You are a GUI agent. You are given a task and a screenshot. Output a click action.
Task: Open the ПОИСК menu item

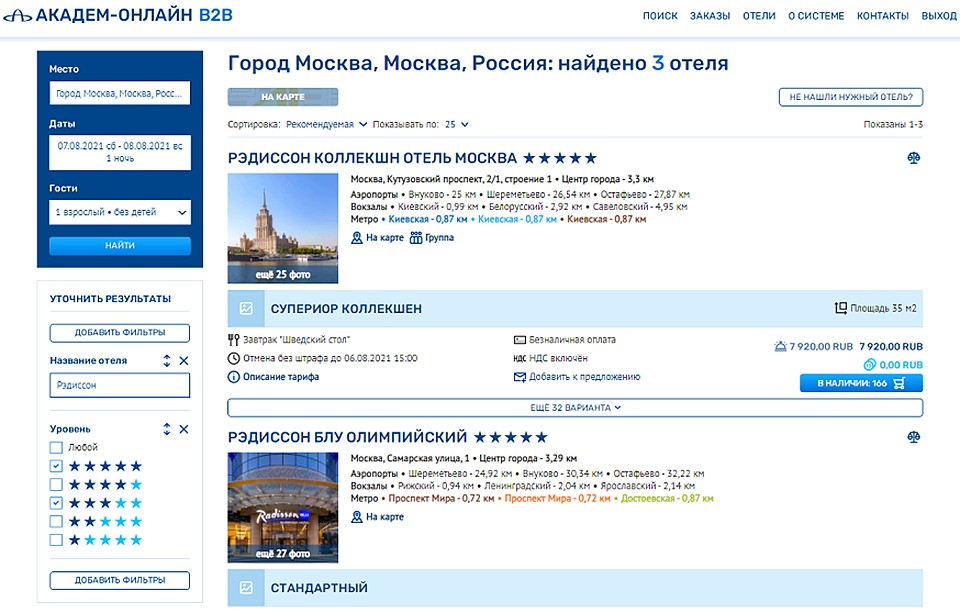coord(660,16)
